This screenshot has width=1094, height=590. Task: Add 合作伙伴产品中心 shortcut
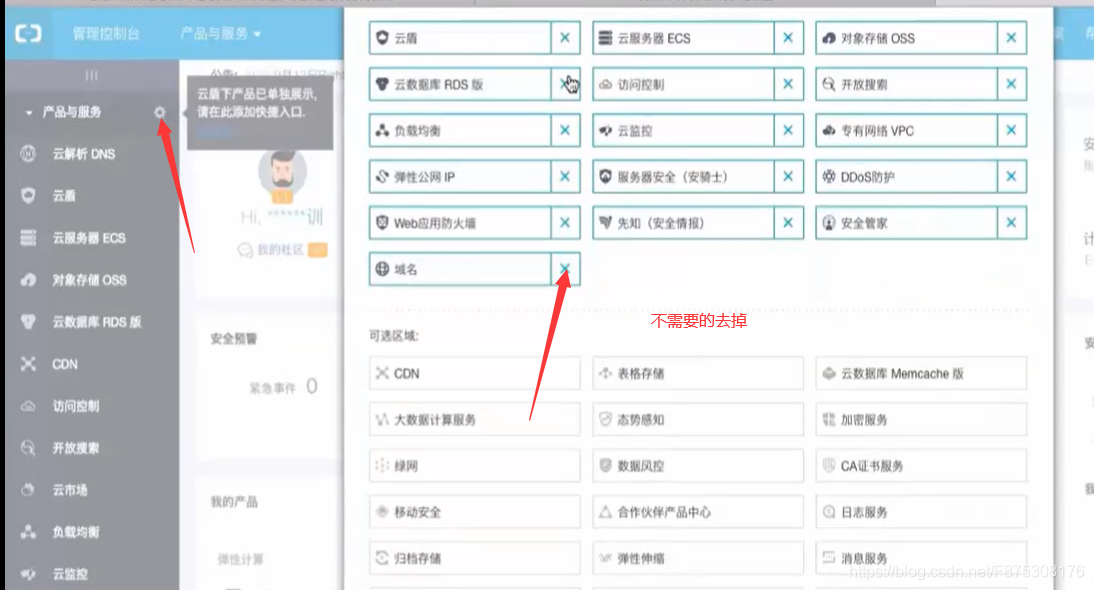[x=698, y=512]
